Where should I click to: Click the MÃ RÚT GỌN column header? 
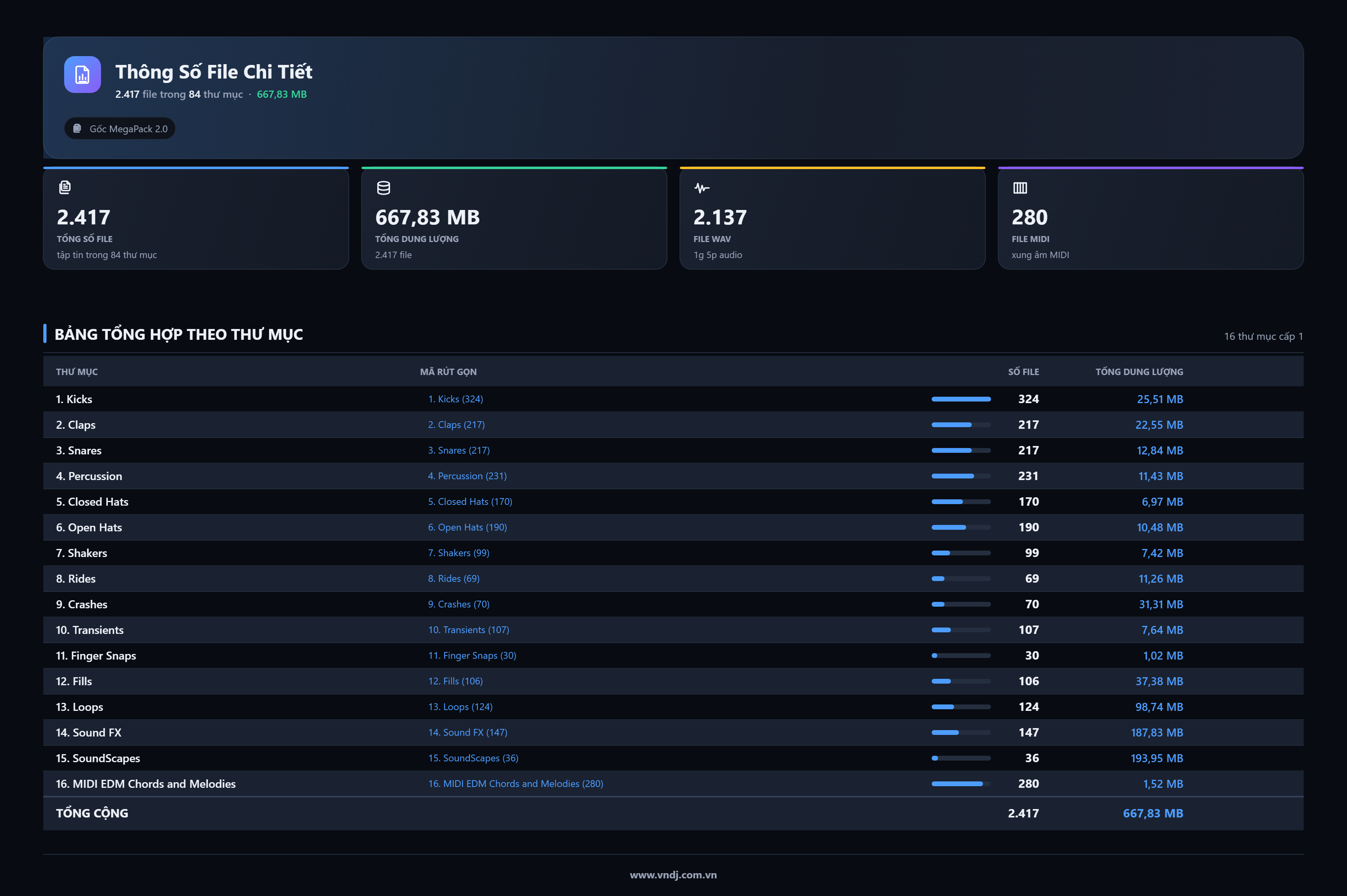(x=448, y=372)
